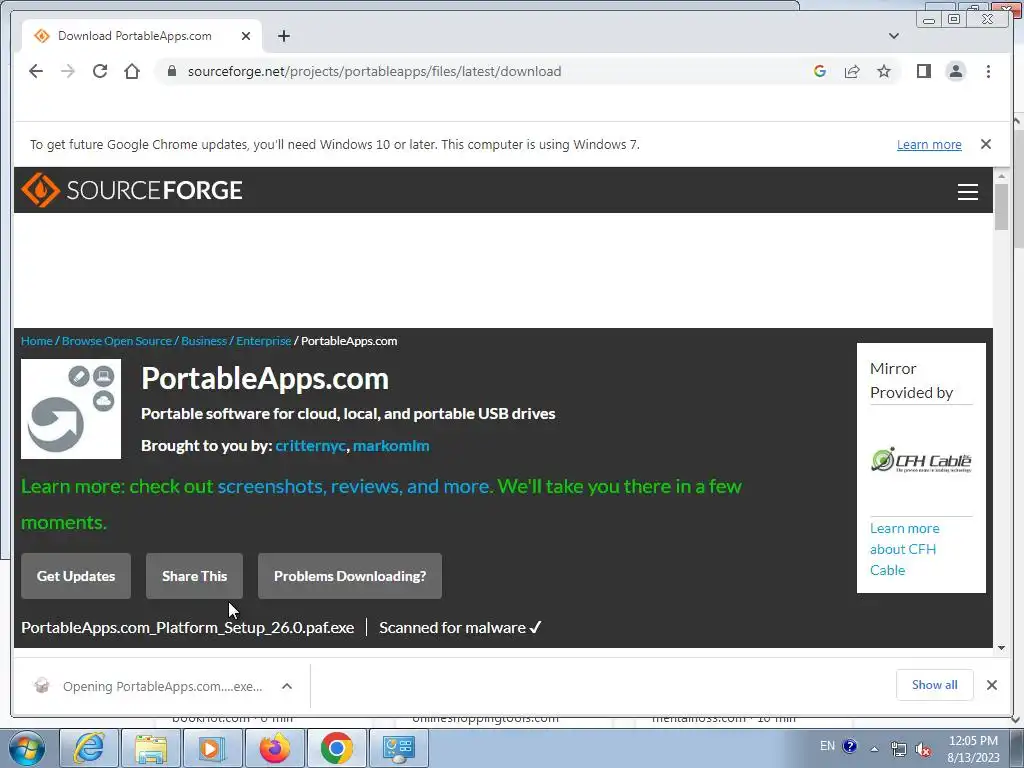Screen dimensions: 1024x768
Task: Open Browse Open Source breadcrumb
Action: pos(117,341)
